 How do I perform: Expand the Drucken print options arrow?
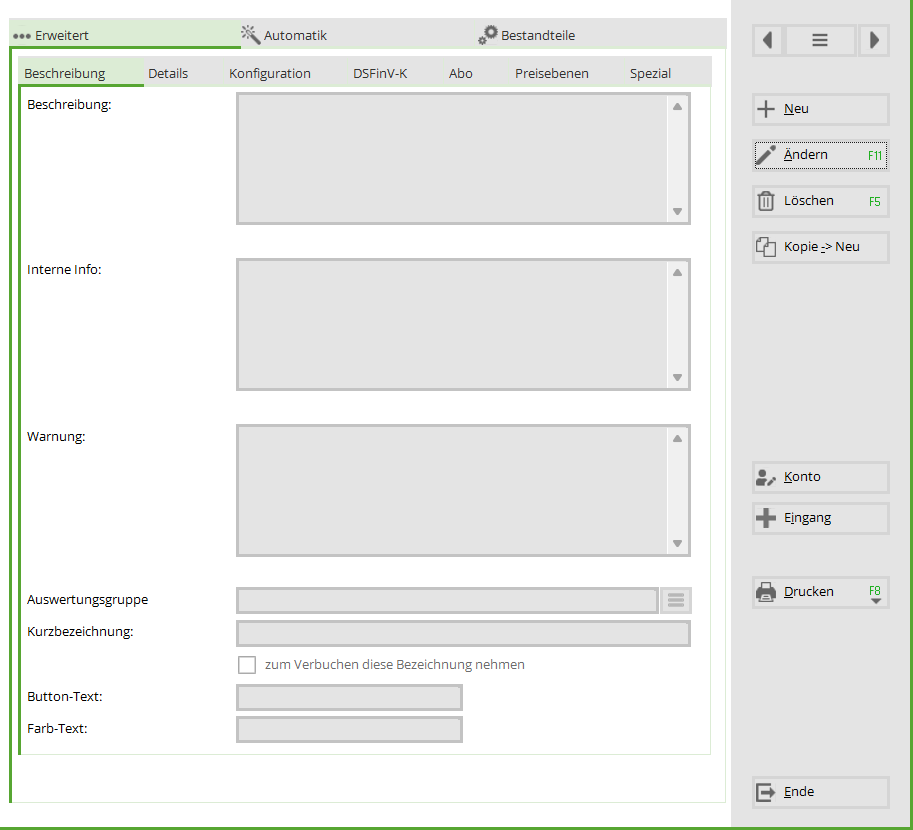[875, 601]
